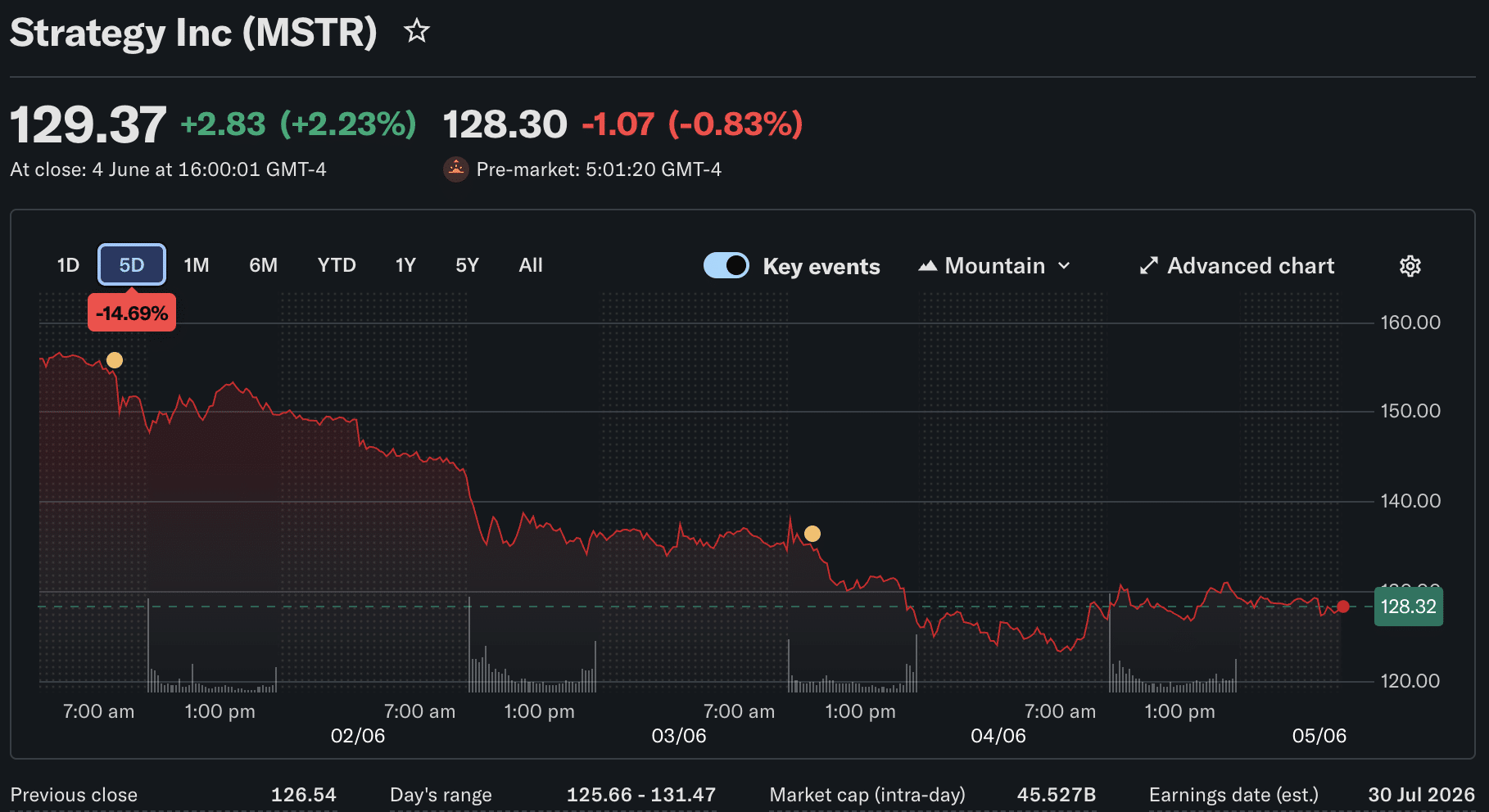Click the first yellow key event dot

115,360
